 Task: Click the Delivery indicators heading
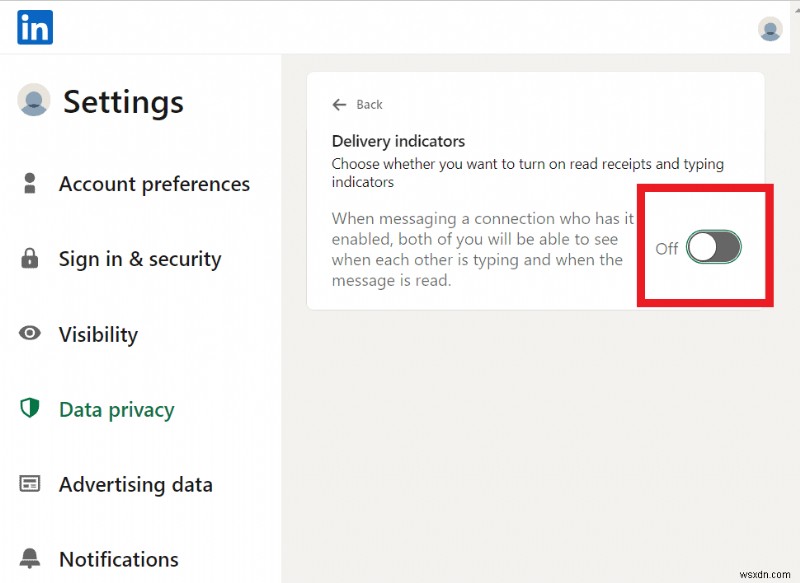coord(398,141)
